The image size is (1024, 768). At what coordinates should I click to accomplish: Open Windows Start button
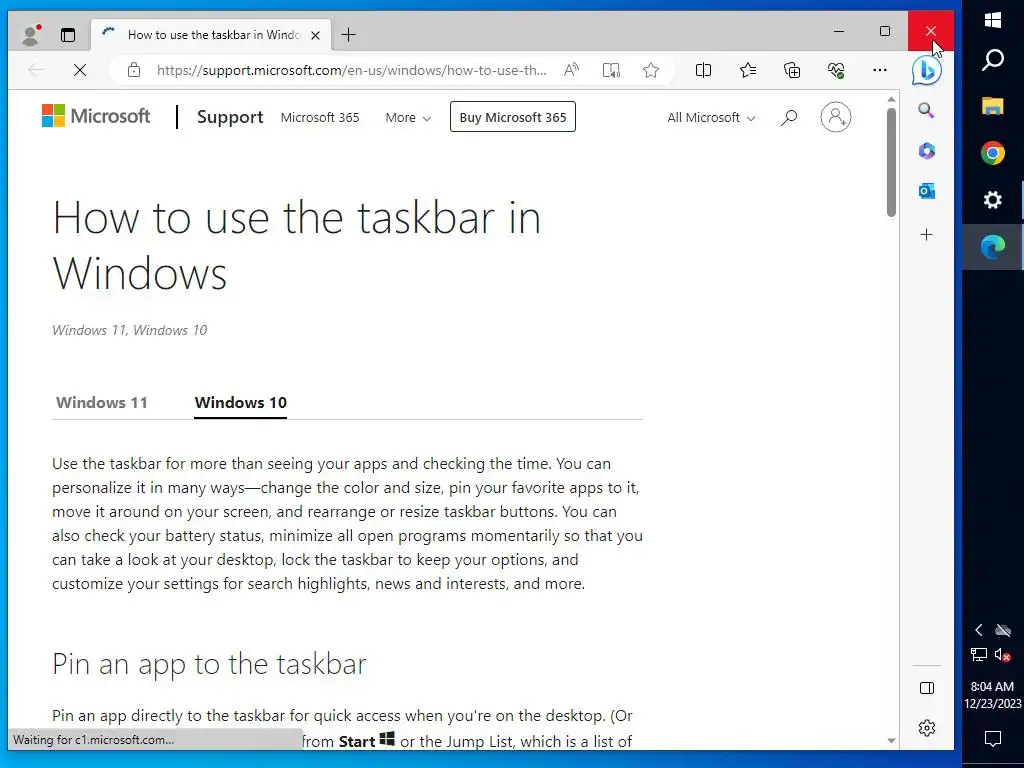tap(993, 20)
